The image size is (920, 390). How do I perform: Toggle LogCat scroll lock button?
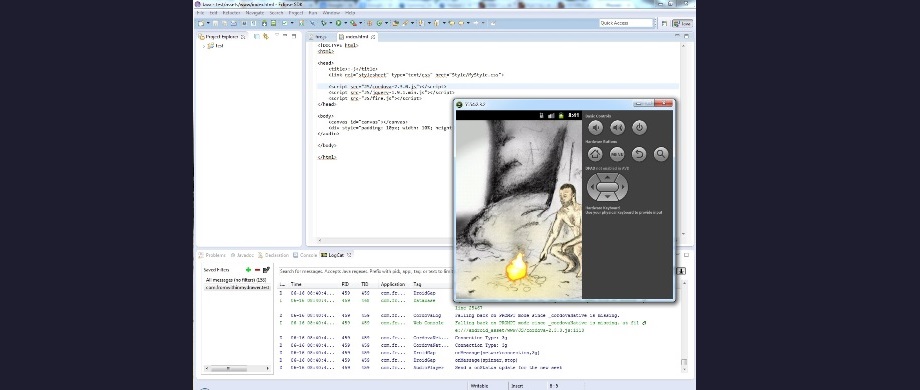click(x=681, y=271)
